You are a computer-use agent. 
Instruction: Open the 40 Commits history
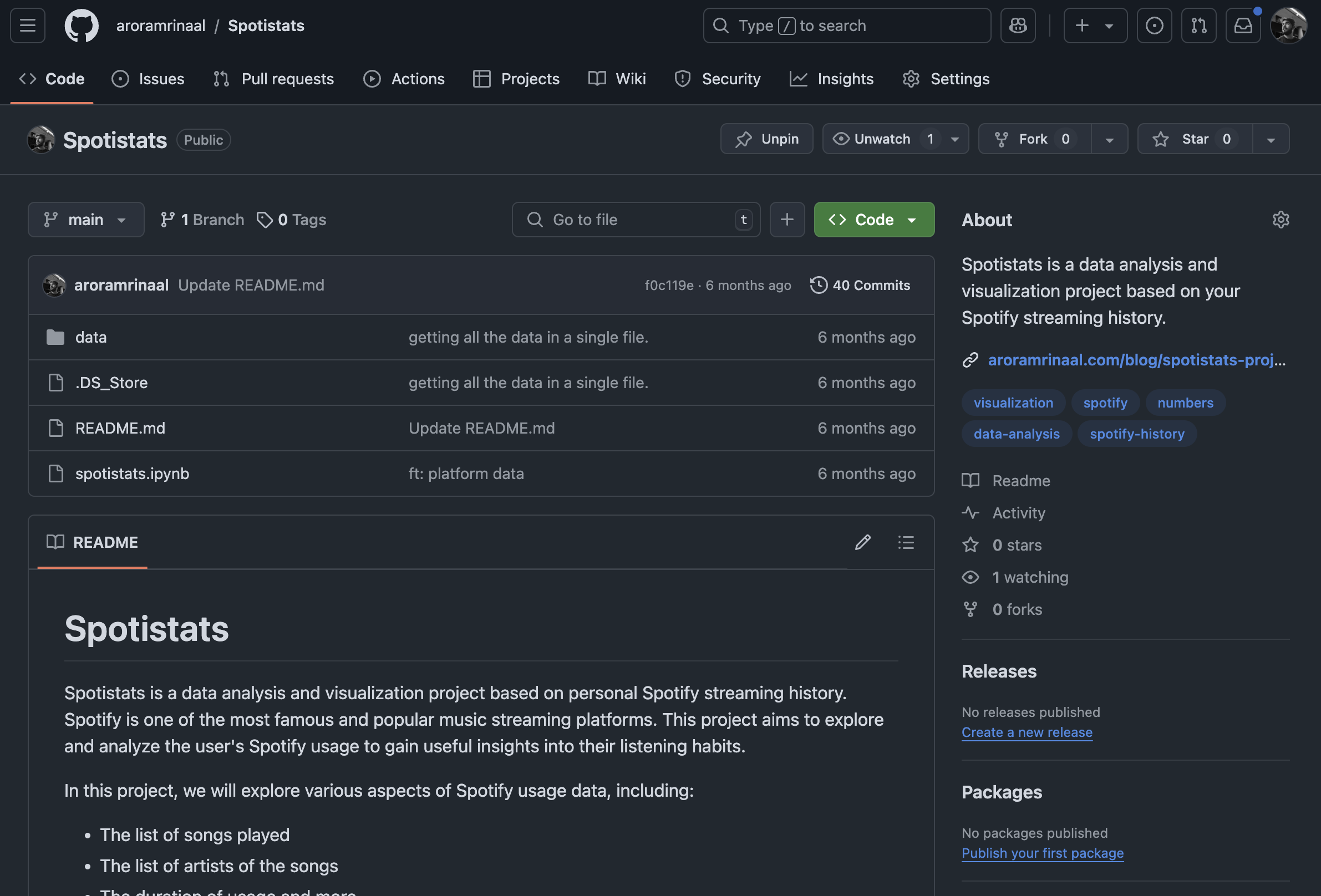click(x=860, y=284)
